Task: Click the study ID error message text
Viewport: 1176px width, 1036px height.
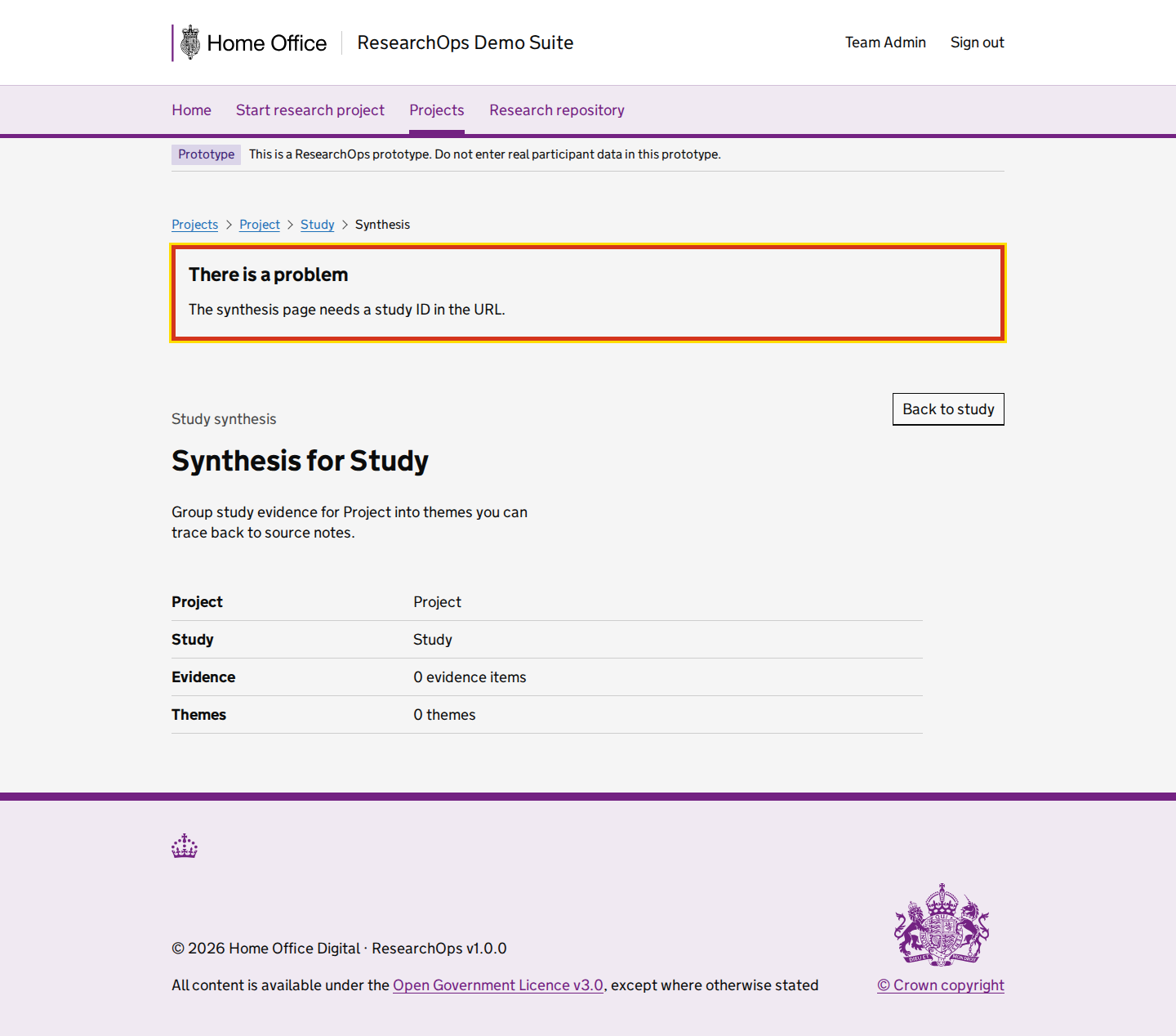Action: [347, 310]
